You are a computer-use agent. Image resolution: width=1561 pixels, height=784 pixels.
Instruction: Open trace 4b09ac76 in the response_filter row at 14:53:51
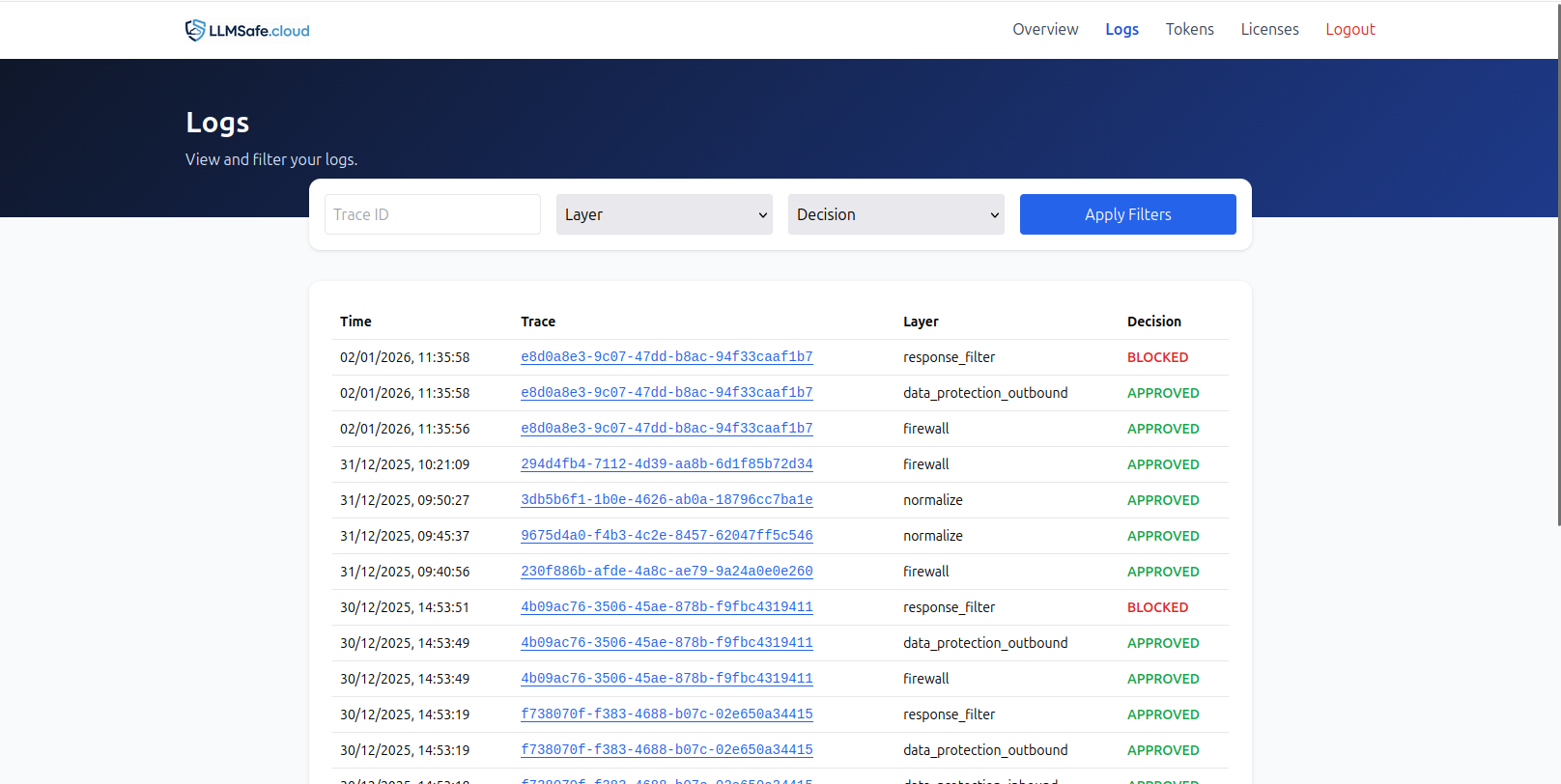tap(667, 607)
